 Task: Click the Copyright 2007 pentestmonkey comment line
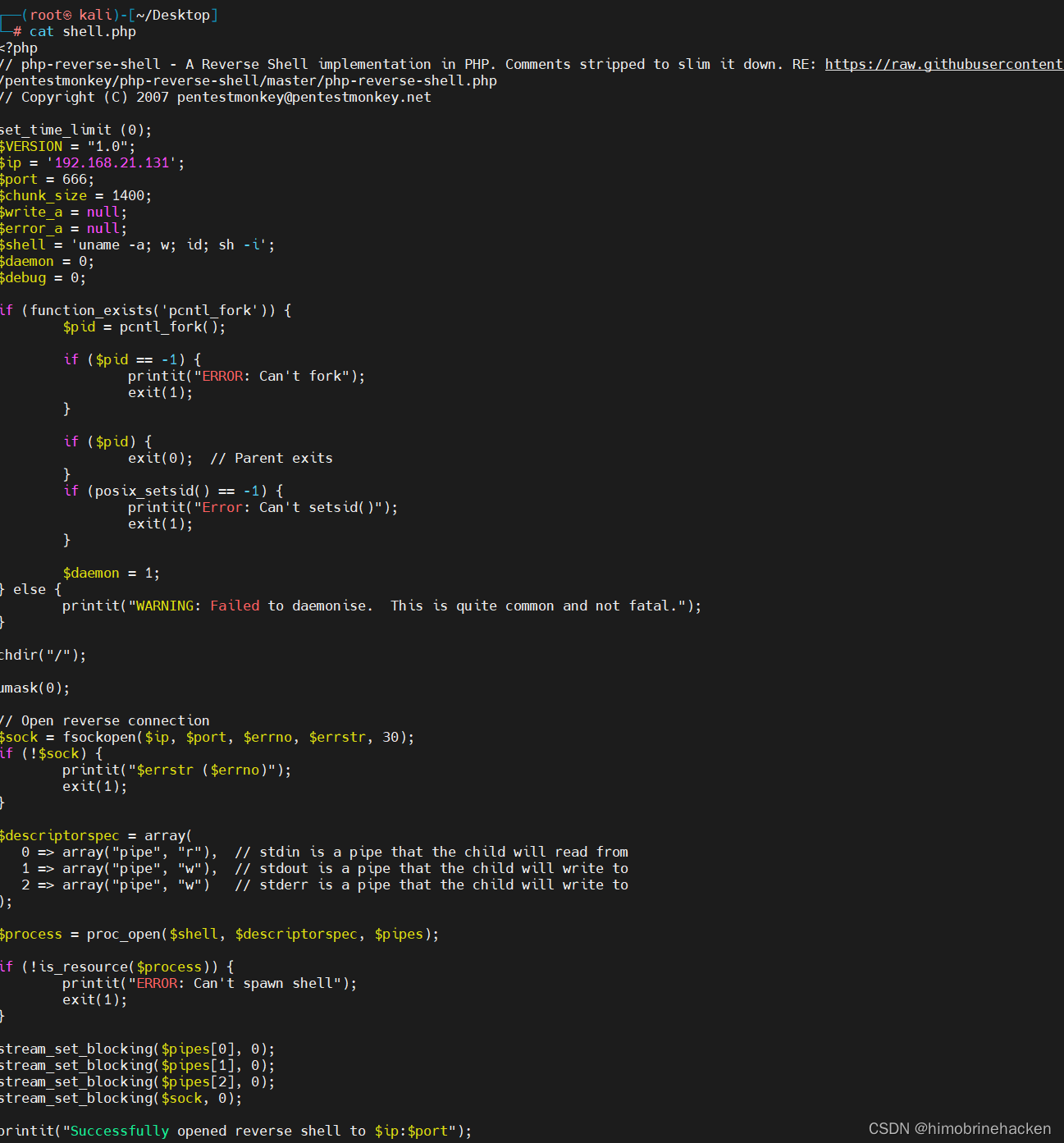pyautogui.click(x=215, y=97)
